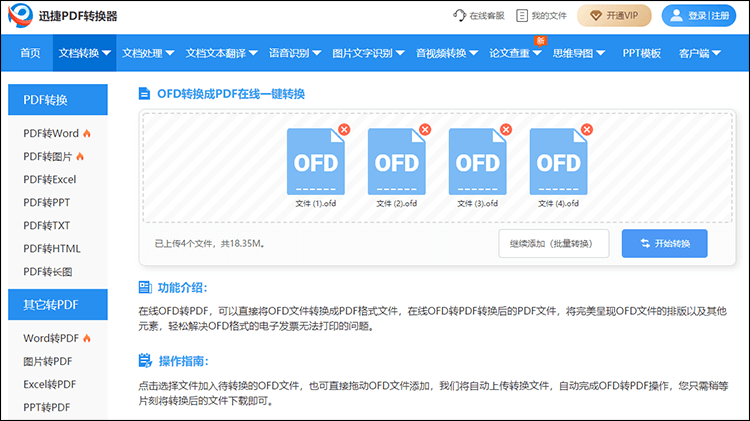Image resolution: width=750 pixels, height=421 pixels.
Task: Click the 迅捷PDF转换器 logo icon
Action: [x=21, y=15]
